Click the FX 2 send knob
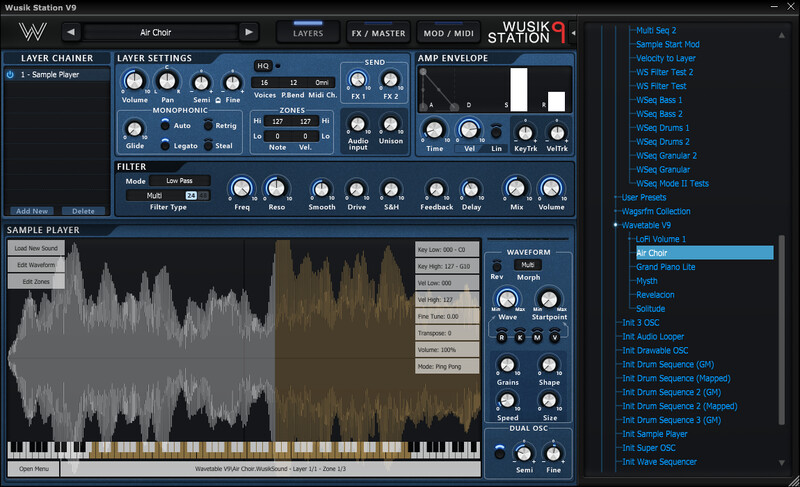The width and height of the screenshot is (800, 487). click(390, 80)
